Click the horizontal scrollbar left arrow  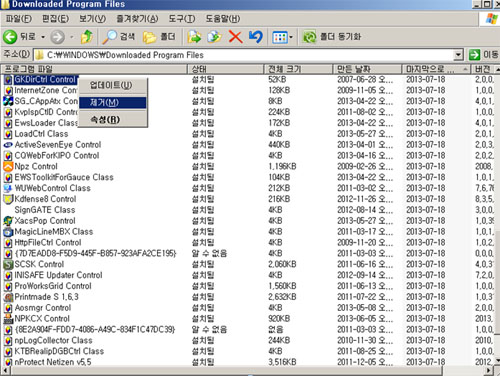(6, 370)
